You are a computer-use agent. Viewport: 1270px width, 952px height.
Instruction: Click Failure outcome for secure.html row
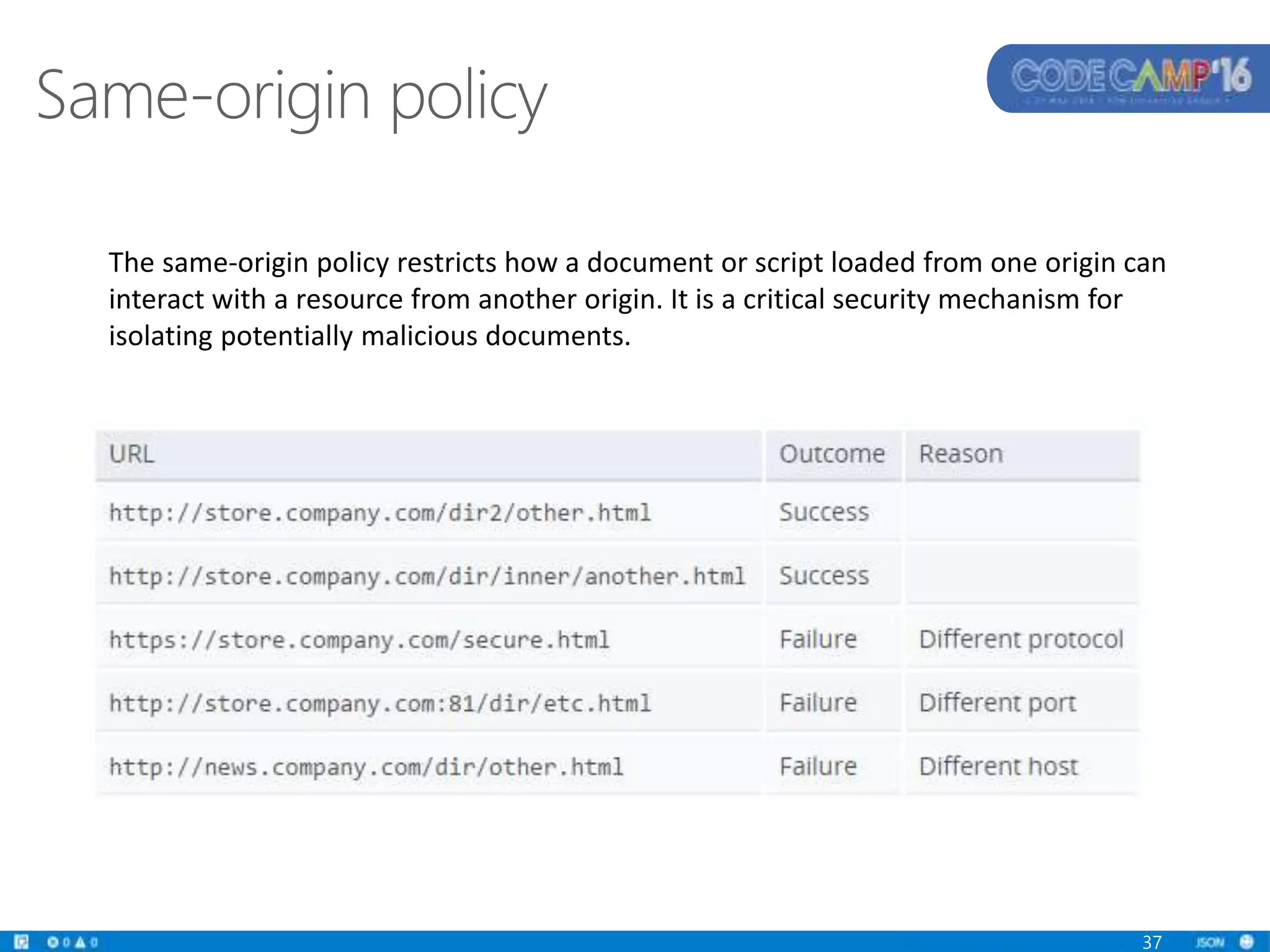(833, 639)
